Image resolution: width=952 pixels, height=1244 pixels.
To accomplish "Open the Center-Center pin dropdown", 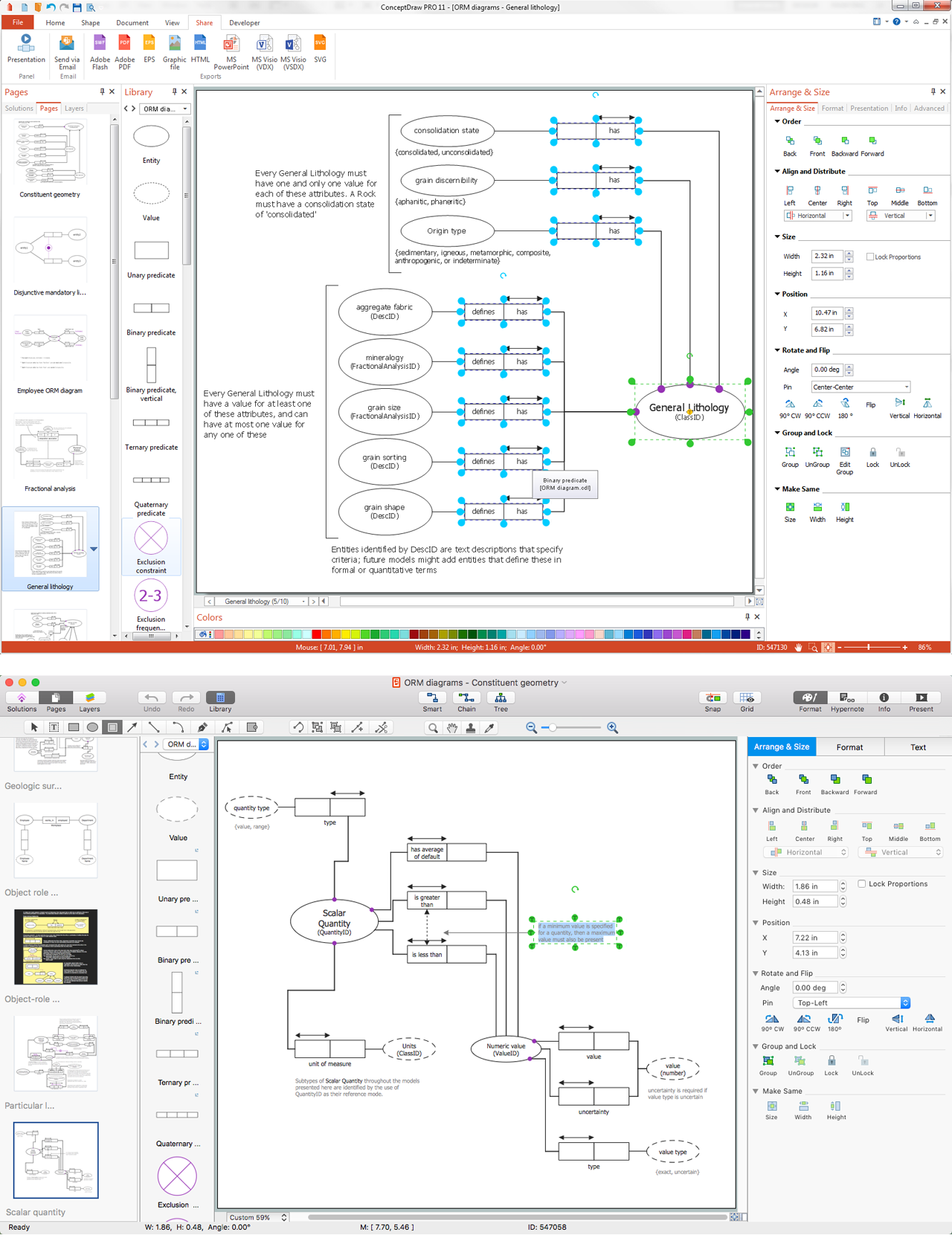I will tap(861, 387).
